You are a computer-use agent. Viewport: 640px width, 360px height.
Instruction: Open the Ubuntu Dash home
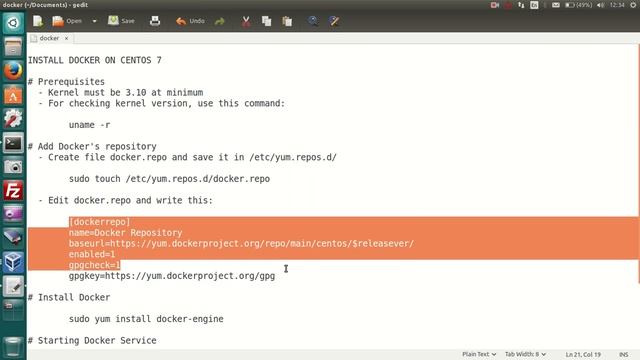(13, 23)
